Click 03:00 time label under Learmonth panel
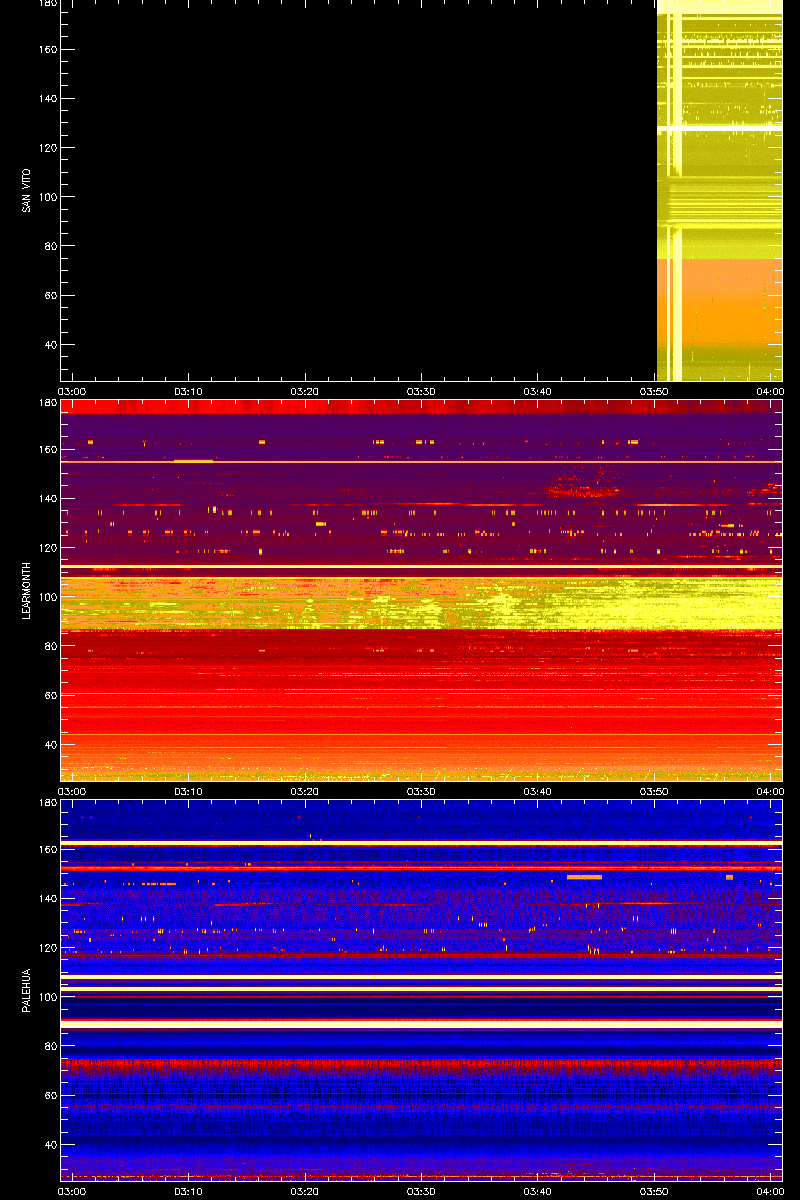 [x=72, y=792]
